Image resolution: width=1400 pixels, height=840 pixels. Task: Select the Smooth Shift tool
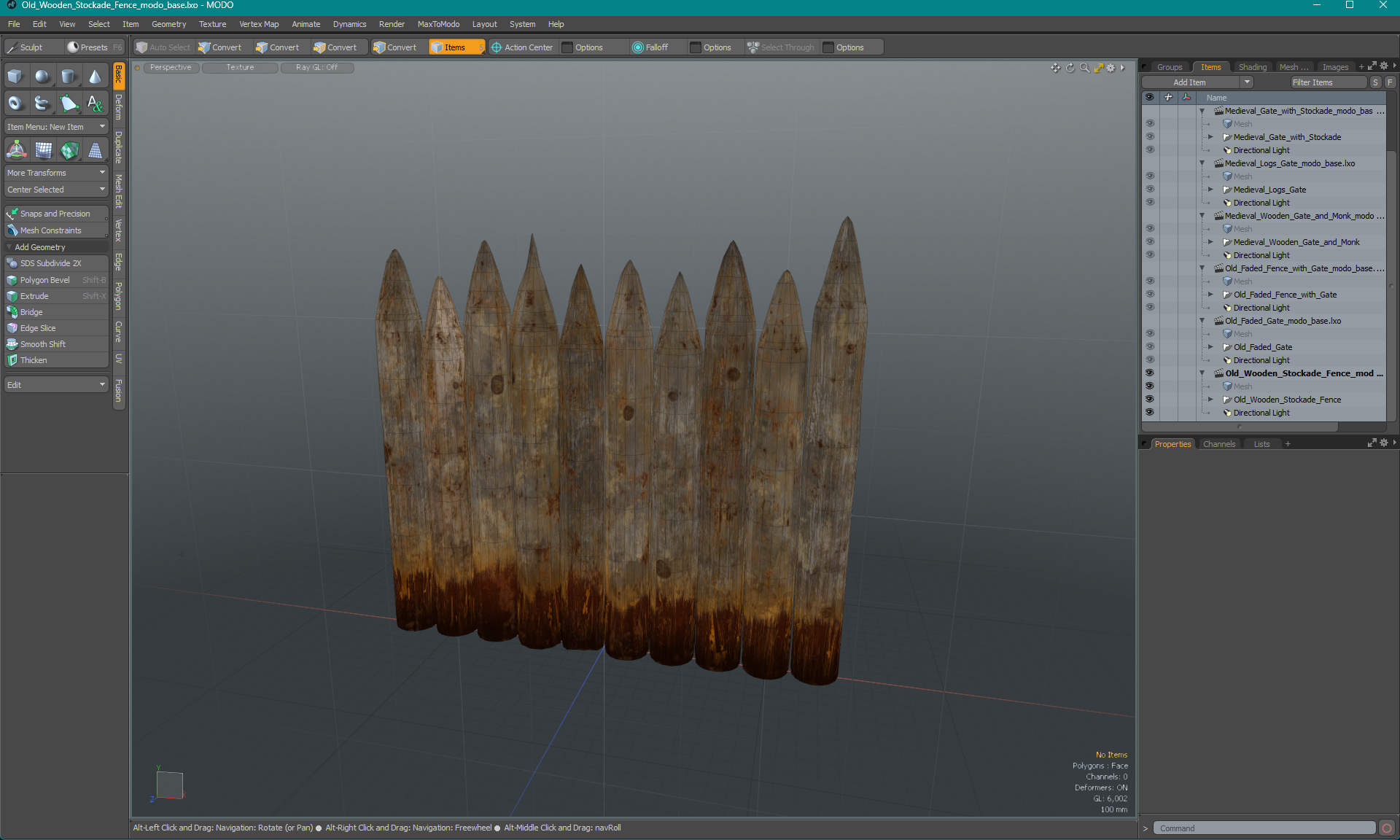click(x=55, y=344)
